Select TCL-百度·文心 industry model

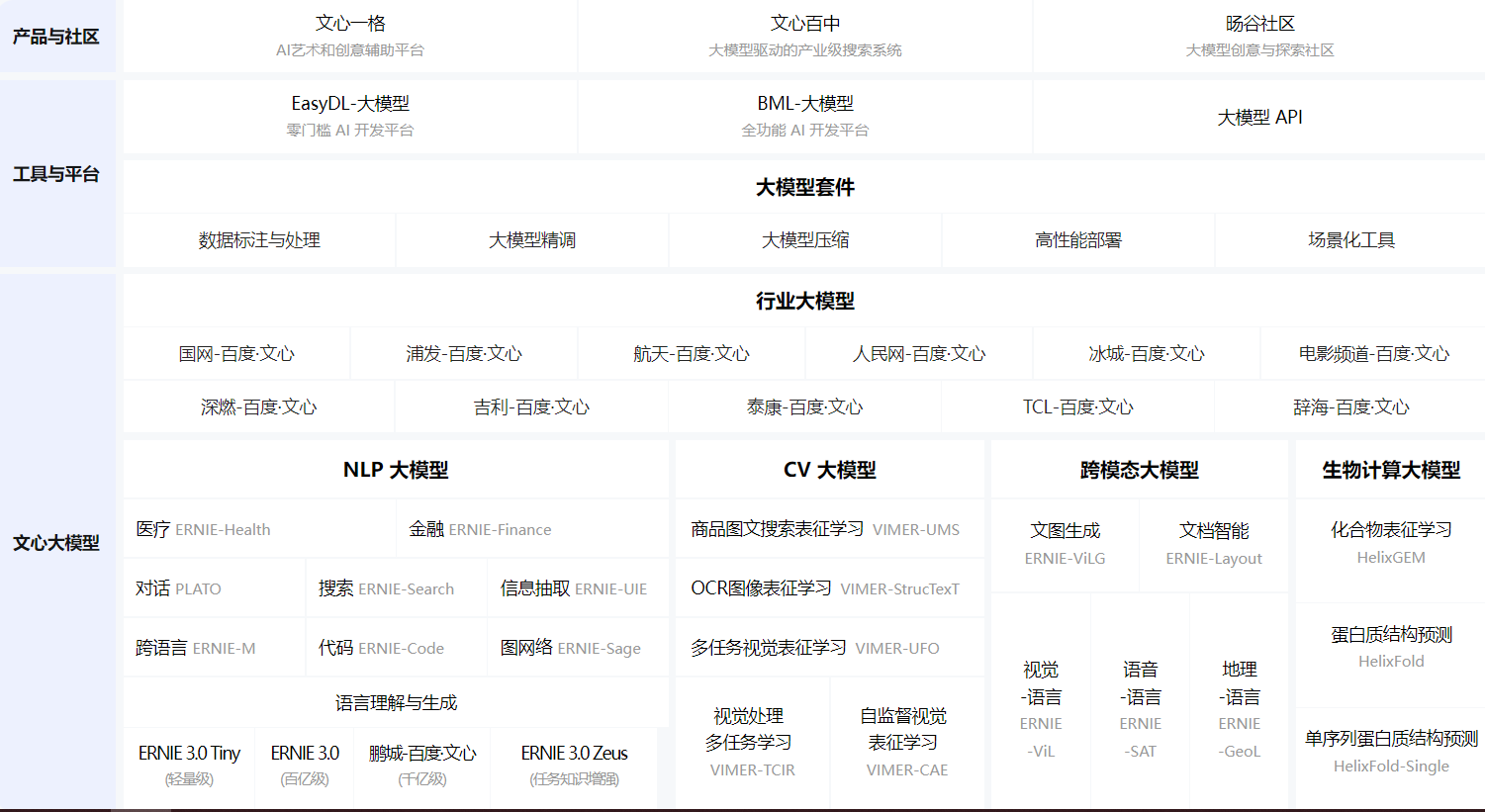tap(1078, 407)
